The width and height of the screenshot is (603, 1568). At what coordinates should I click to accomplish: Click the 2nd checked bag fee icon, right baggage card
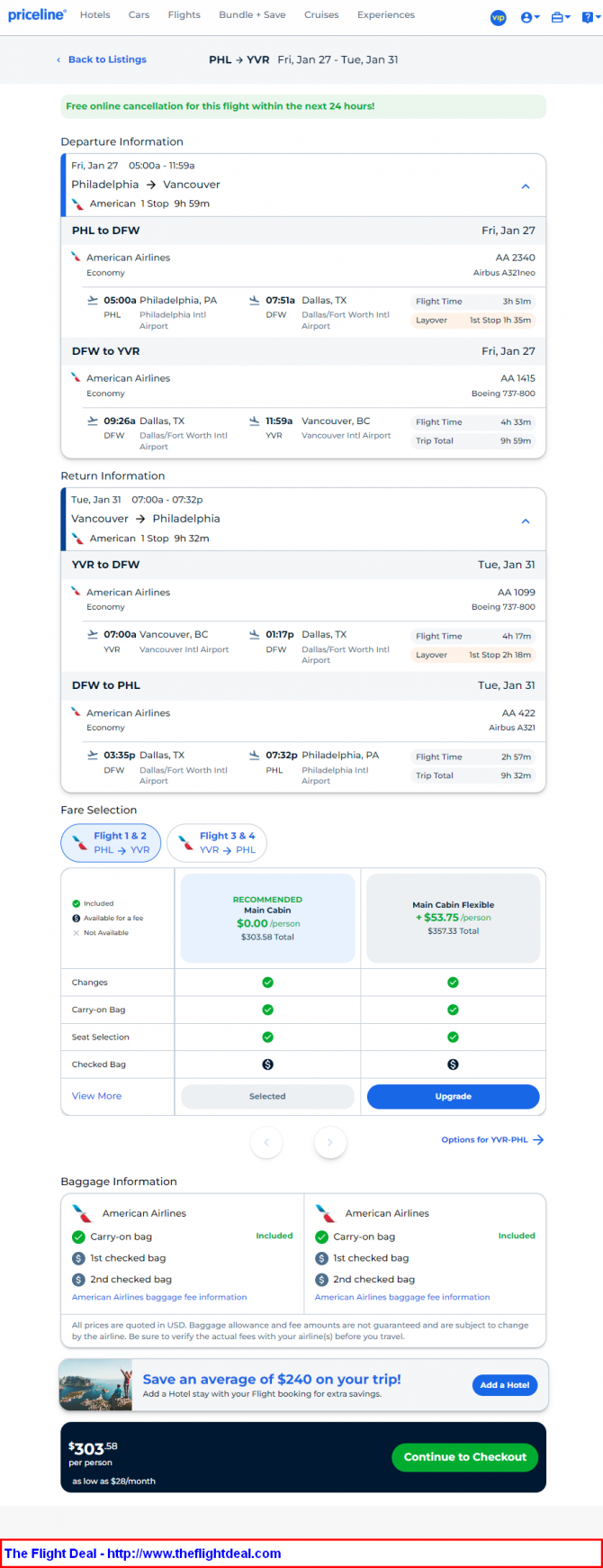(x=321, y=1279)
